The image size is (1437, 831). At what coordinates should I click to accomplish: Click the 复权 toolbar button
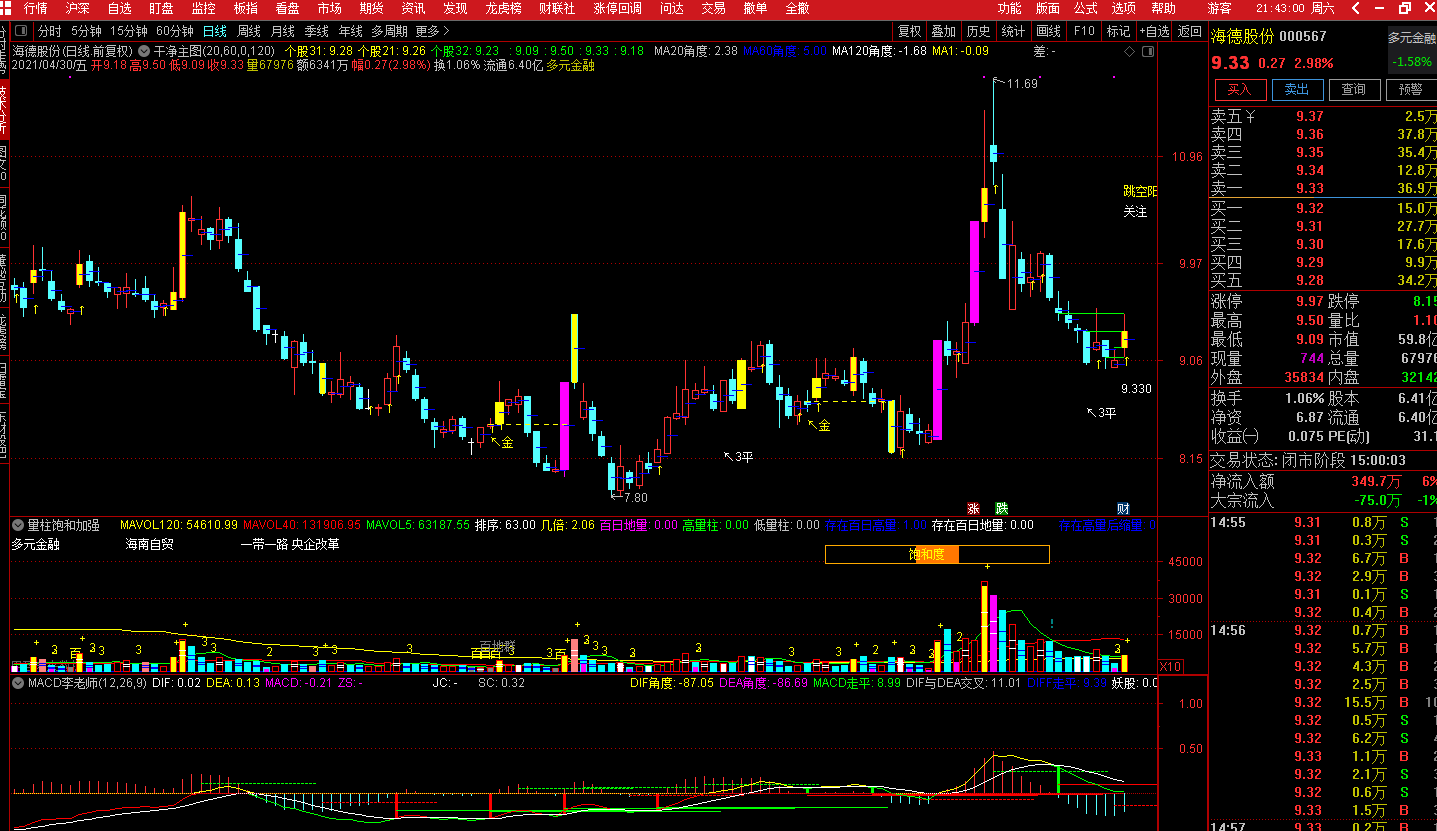click(x=910, y=31)
